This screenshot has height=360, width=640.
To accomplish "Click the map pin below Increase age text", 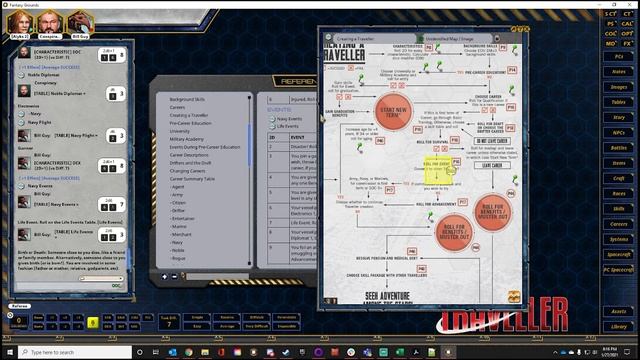I will click(x=360, y=147).
